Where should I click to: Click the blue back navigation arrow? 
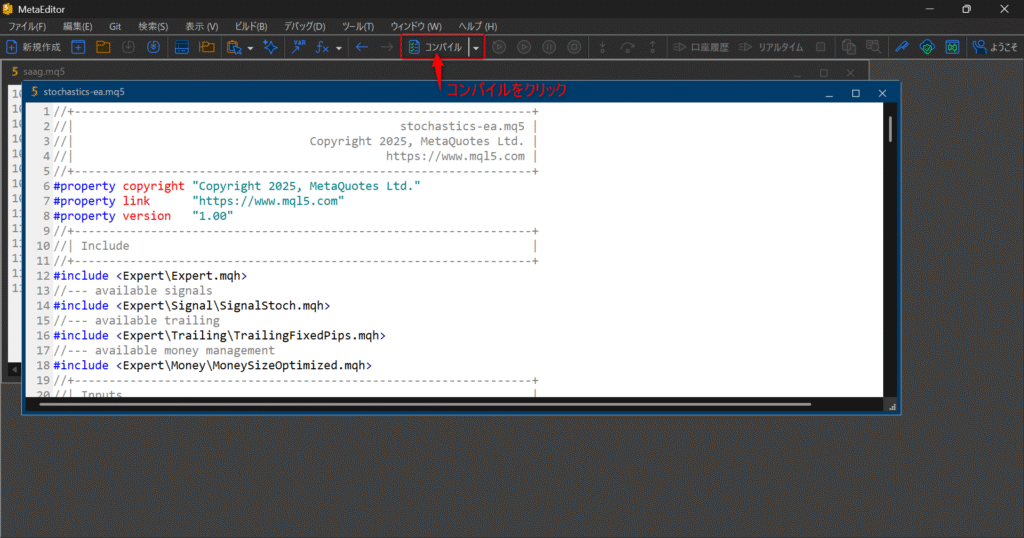point(362,47)
